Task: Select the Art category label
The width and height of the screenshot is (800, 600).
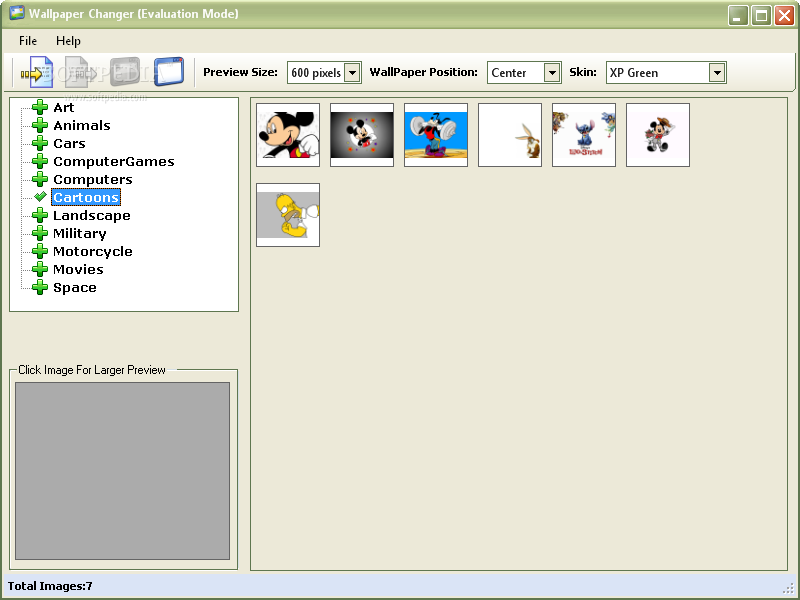Action: click(x=64, y=108)
